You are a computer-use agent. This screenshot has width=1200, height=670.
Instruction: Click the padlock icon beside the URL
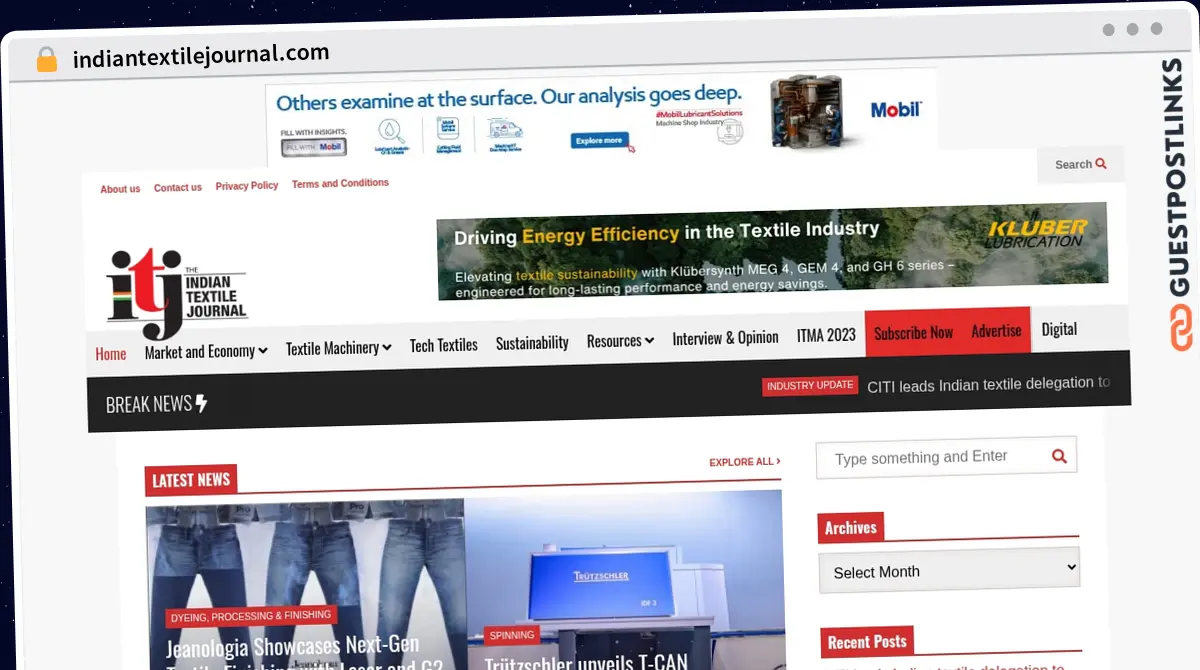(x=46, y=59)
